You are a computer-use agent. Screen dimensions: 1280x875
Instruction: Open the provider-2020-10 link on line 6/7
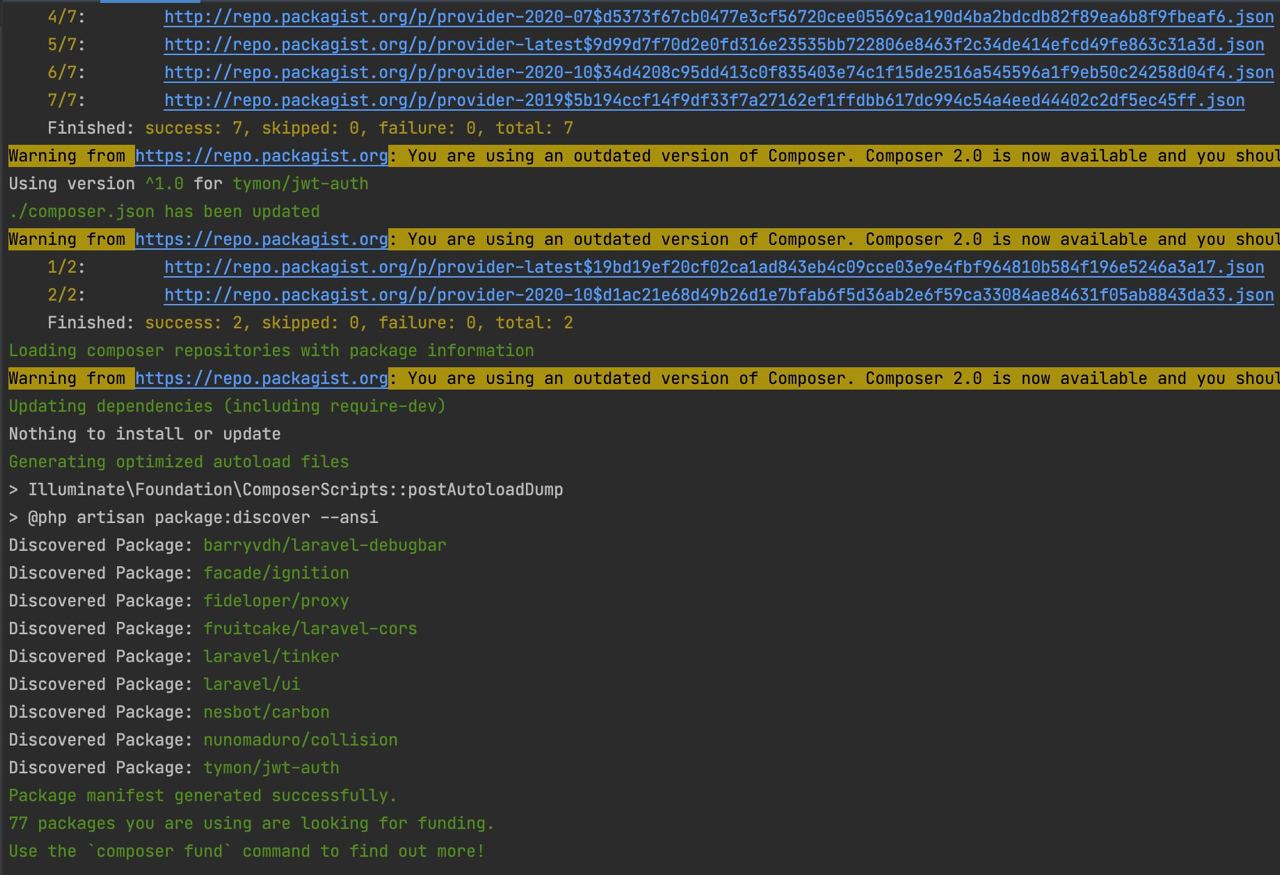719,73
